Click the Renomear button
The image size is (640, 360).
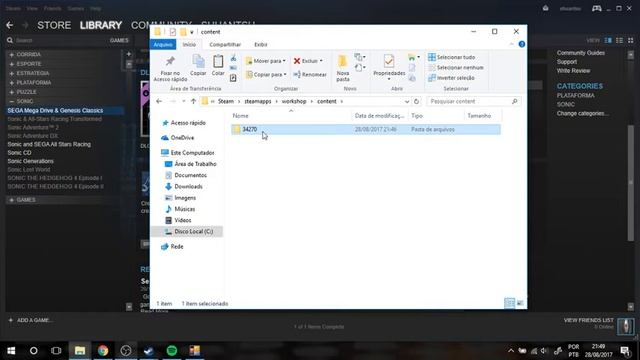tap(310, 75)
